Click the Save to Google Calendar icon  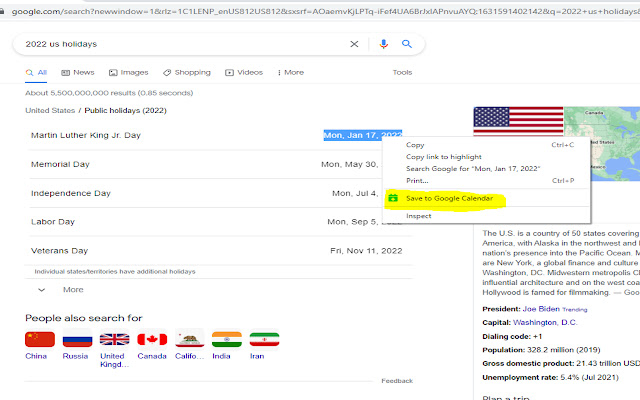(393, 198)
